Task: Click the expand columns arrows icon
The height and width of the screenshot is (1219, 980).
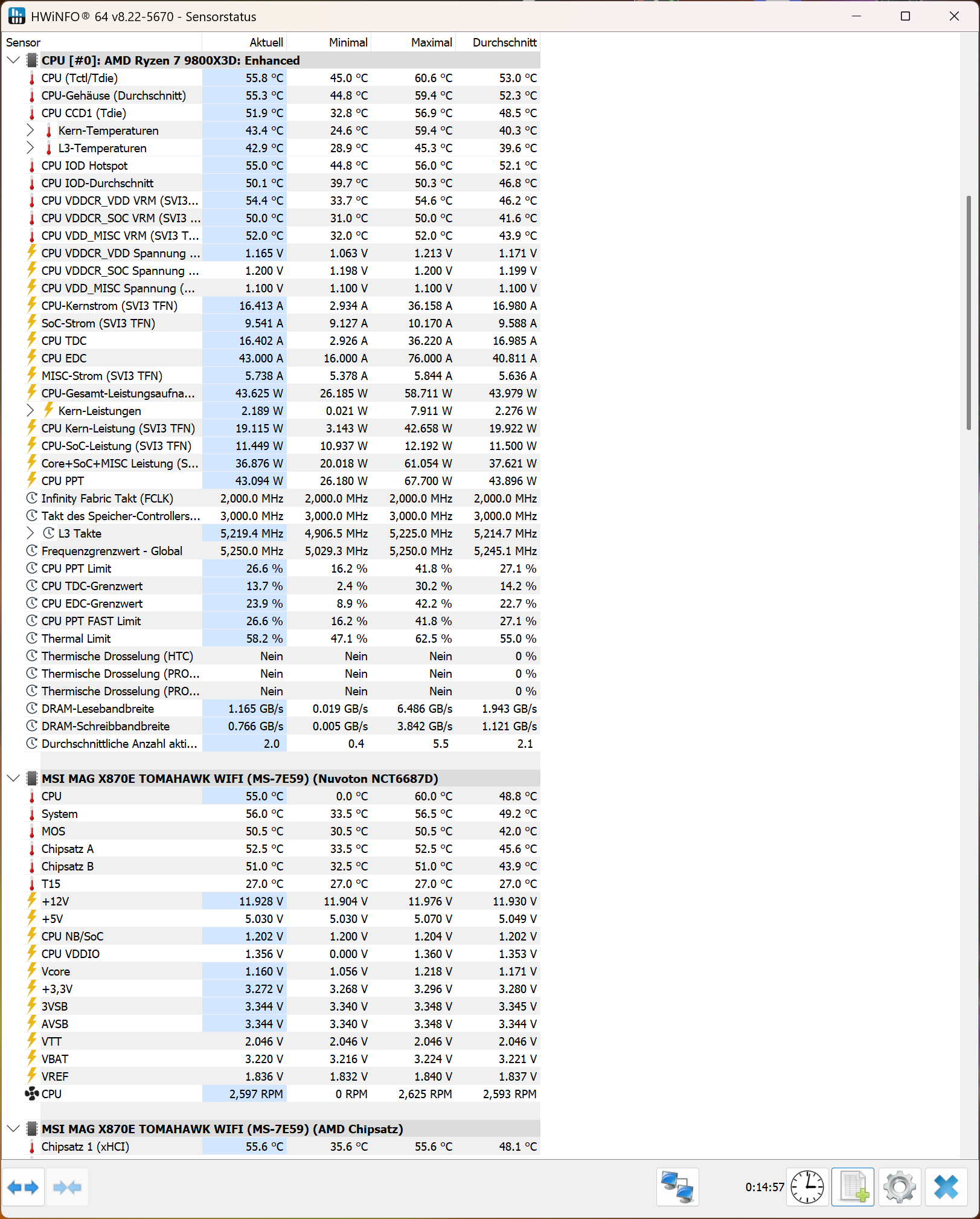Action: [x=23, y=1188]
